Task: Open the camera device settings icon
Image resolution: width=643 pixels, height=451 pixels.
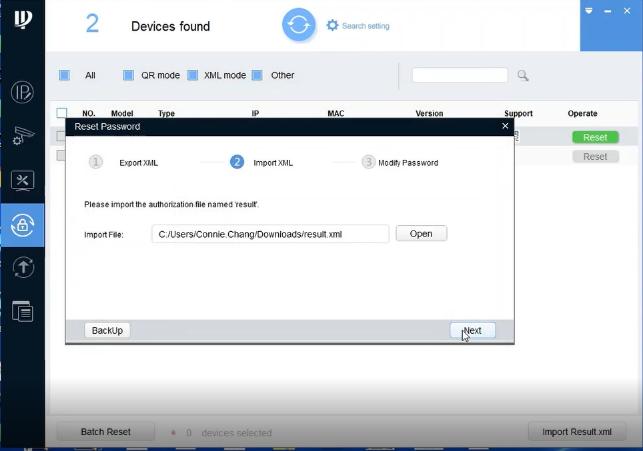Action: 22,136
